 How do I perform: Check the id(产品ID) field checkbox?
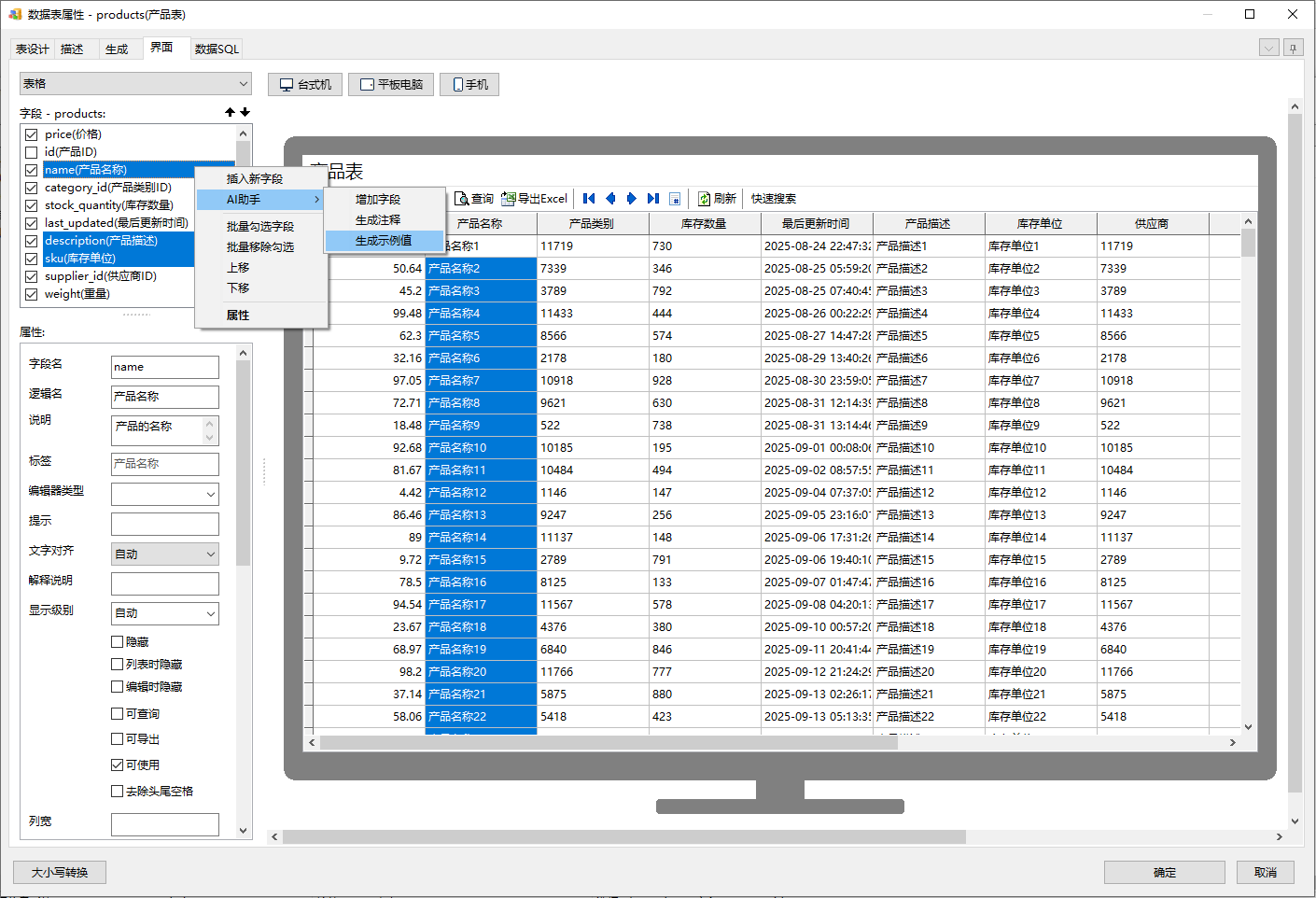pos(32,152)
